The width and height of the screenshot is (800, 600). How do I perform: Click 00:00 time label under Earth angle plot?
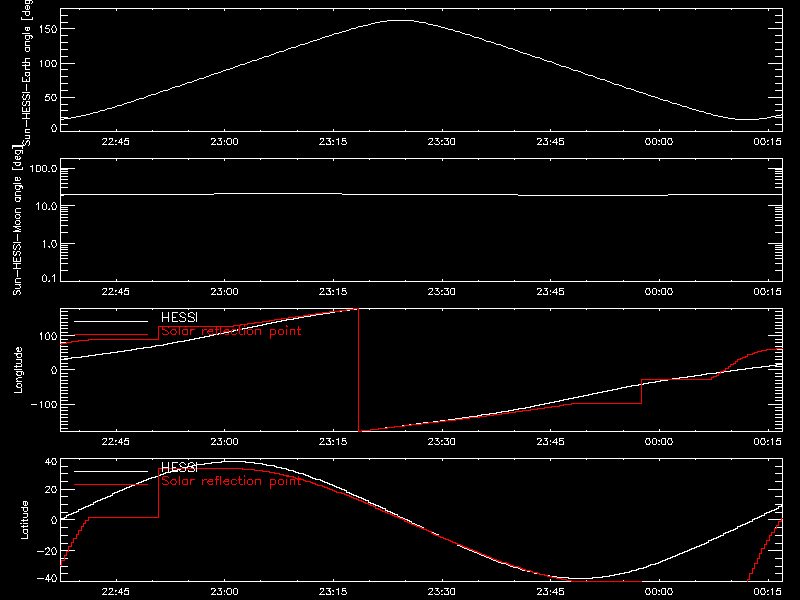click(659, 142)
